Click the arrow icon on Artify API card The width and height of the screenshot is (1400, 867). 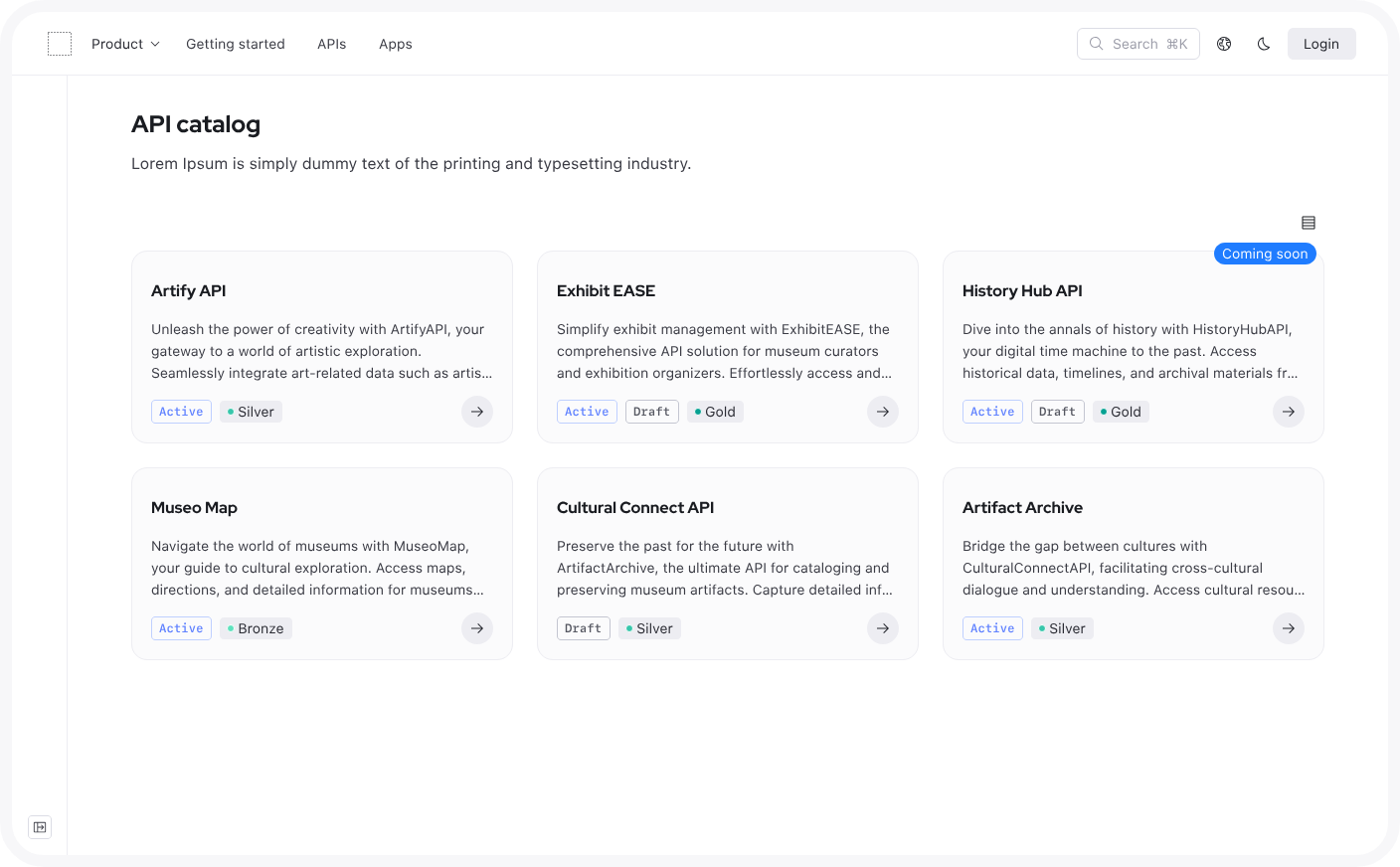click(477, 412)
